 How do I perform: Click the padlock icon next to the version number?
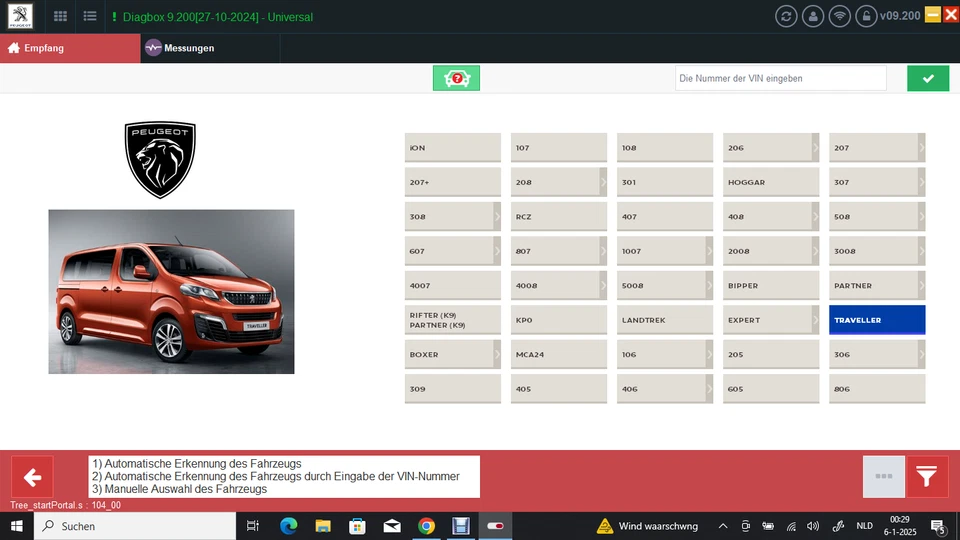866,17
